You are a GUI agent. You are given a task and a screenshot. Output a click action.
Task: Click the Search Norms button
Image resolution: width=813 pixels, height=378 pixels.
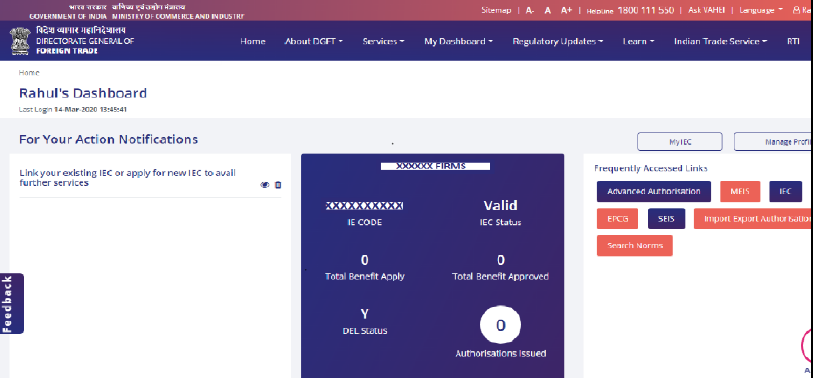[x=635, y=246]
